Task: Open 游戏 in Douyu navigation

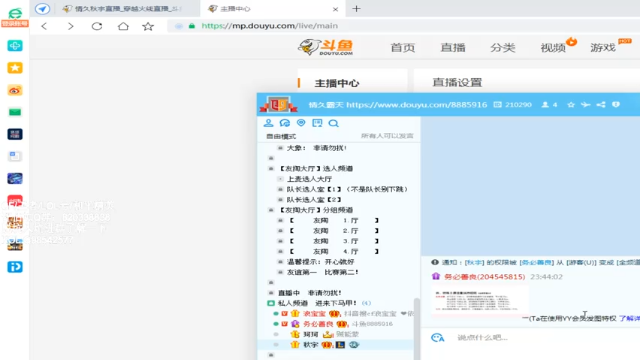Action: click(x=603, y=48)
